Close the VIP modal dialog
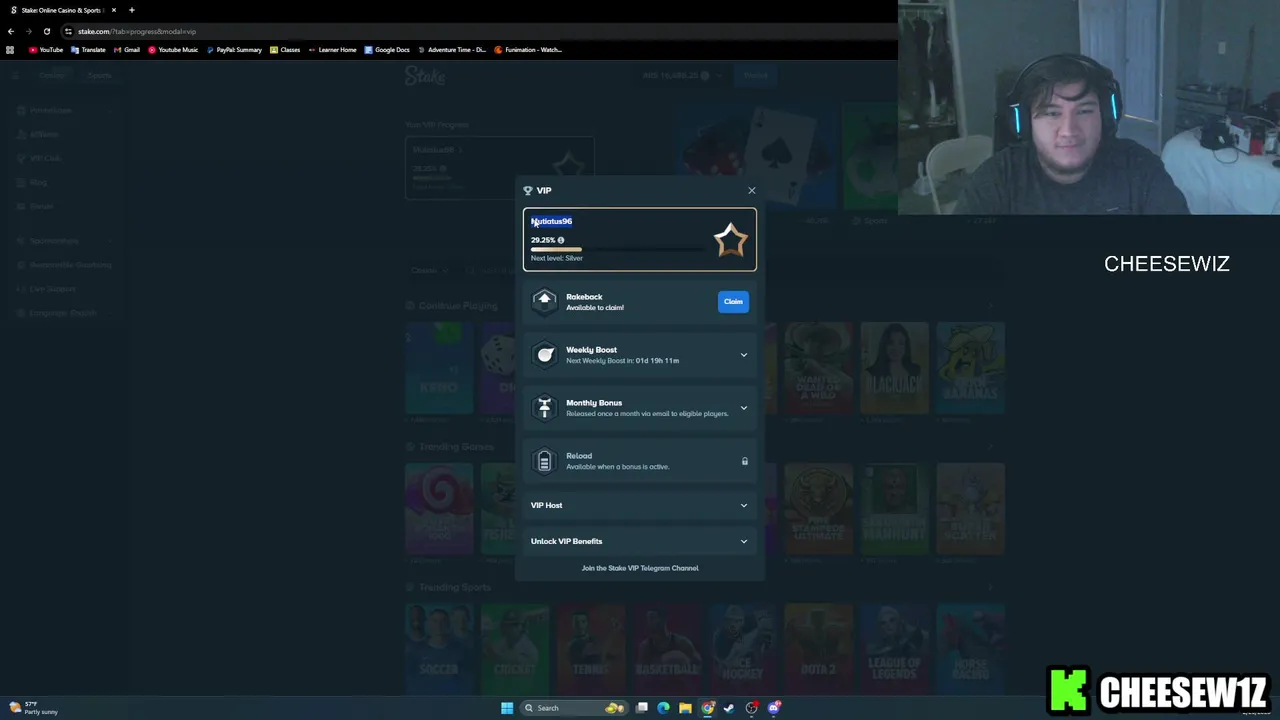Image resolution: width=1280 pixels, height=720 pixels. [752, 190]
